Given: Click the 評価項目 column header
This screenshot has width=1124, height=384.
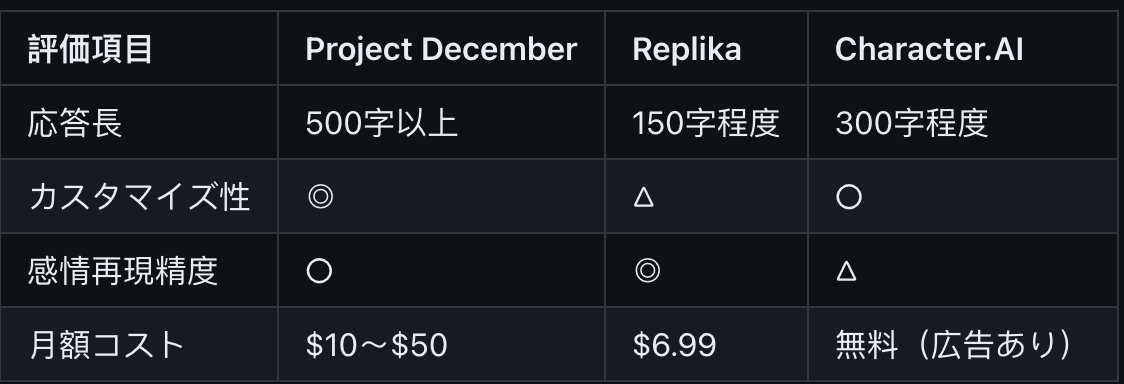Looking at the screenshot, I should 90,49.
